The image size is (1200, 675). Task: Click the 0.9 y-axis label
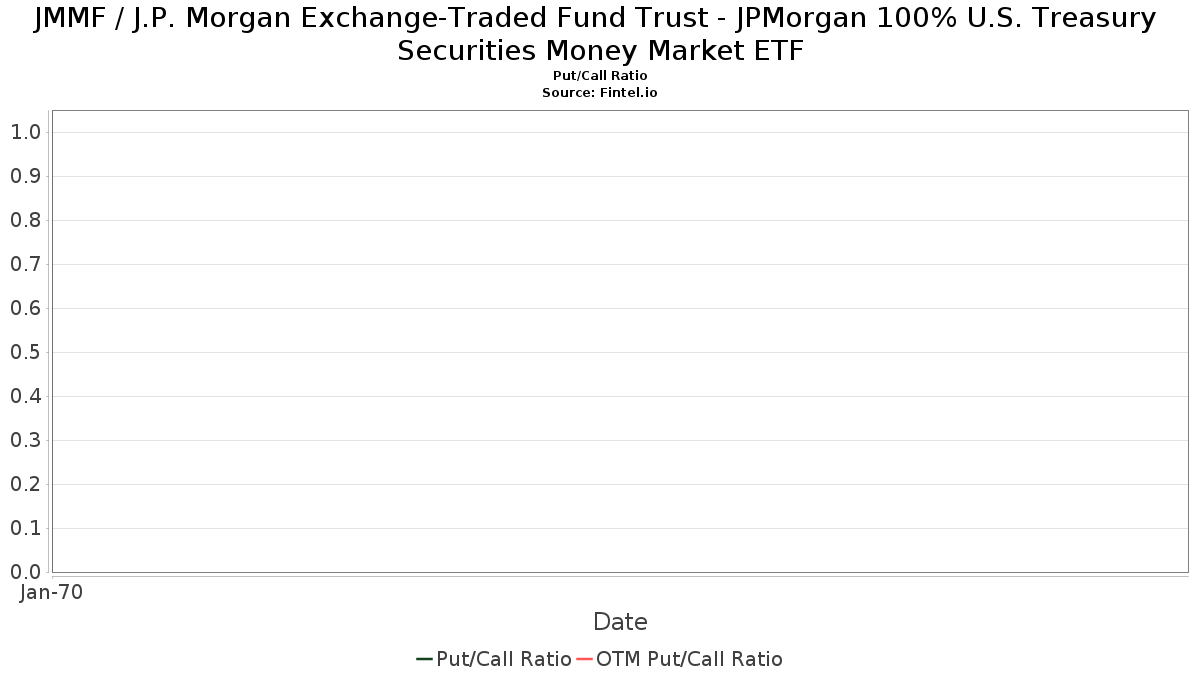[x=25, y=176]
